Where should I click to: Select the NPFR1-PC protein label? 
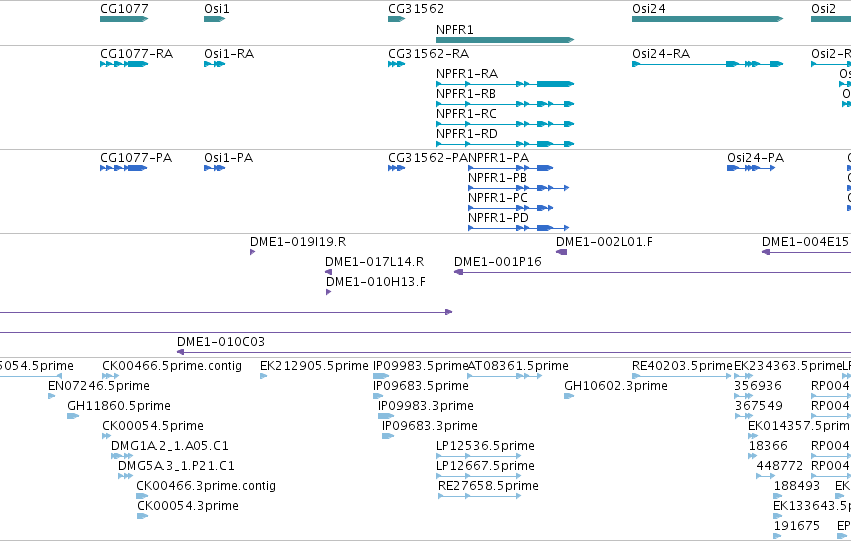[498, 198]
